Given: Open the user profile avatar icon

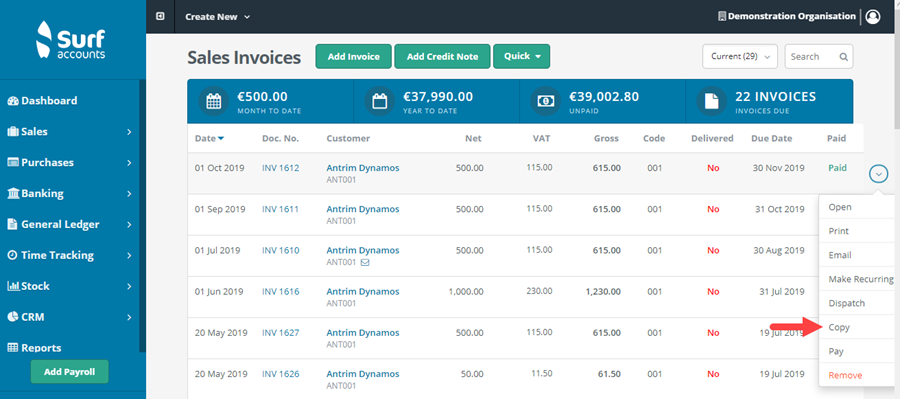Looking at the screenshot, I should [873, 17].
